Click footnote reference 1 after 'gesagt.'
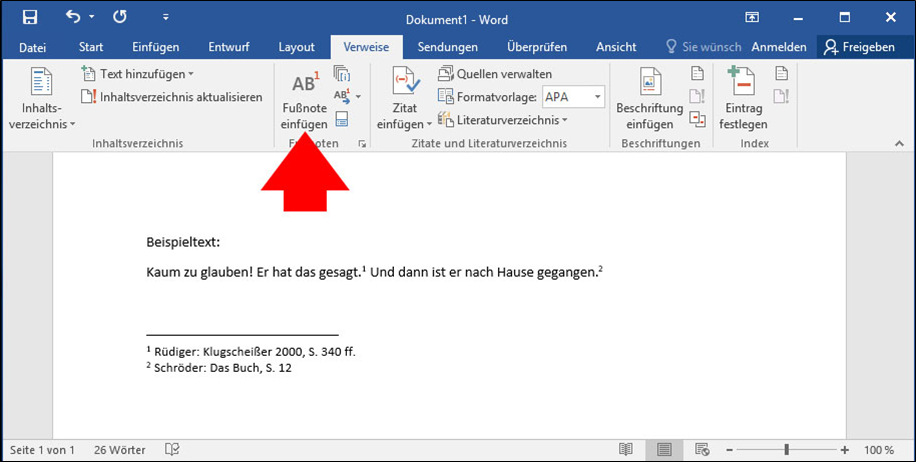 (363, 269)
